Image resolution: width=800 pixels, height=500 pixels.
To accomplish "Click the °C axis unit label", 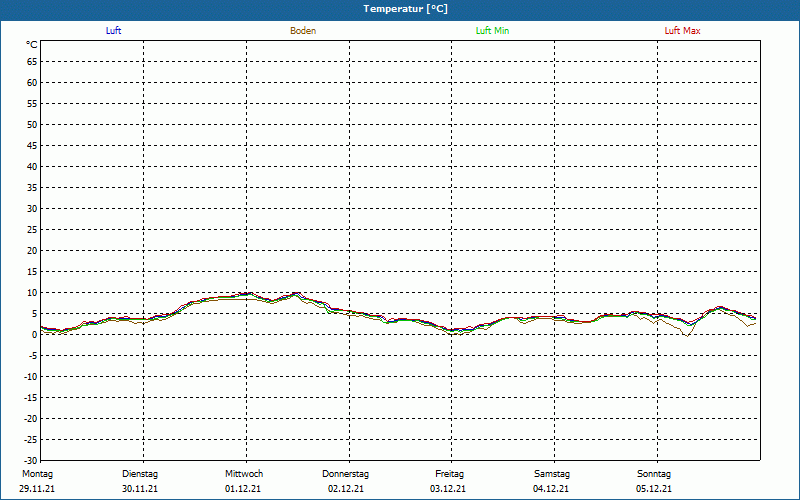I will point(32,45).
